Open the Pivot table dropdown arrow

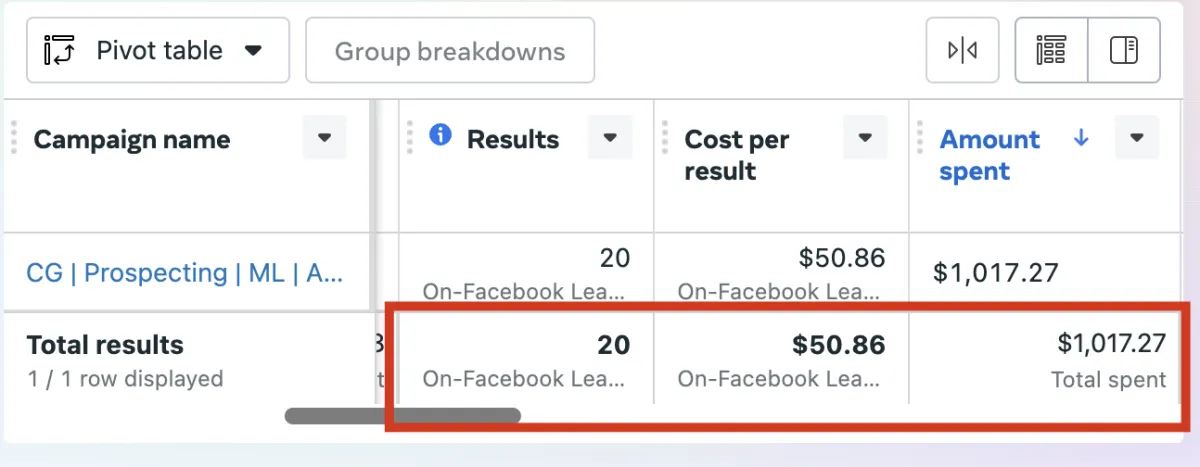click(x=253, y=50)
